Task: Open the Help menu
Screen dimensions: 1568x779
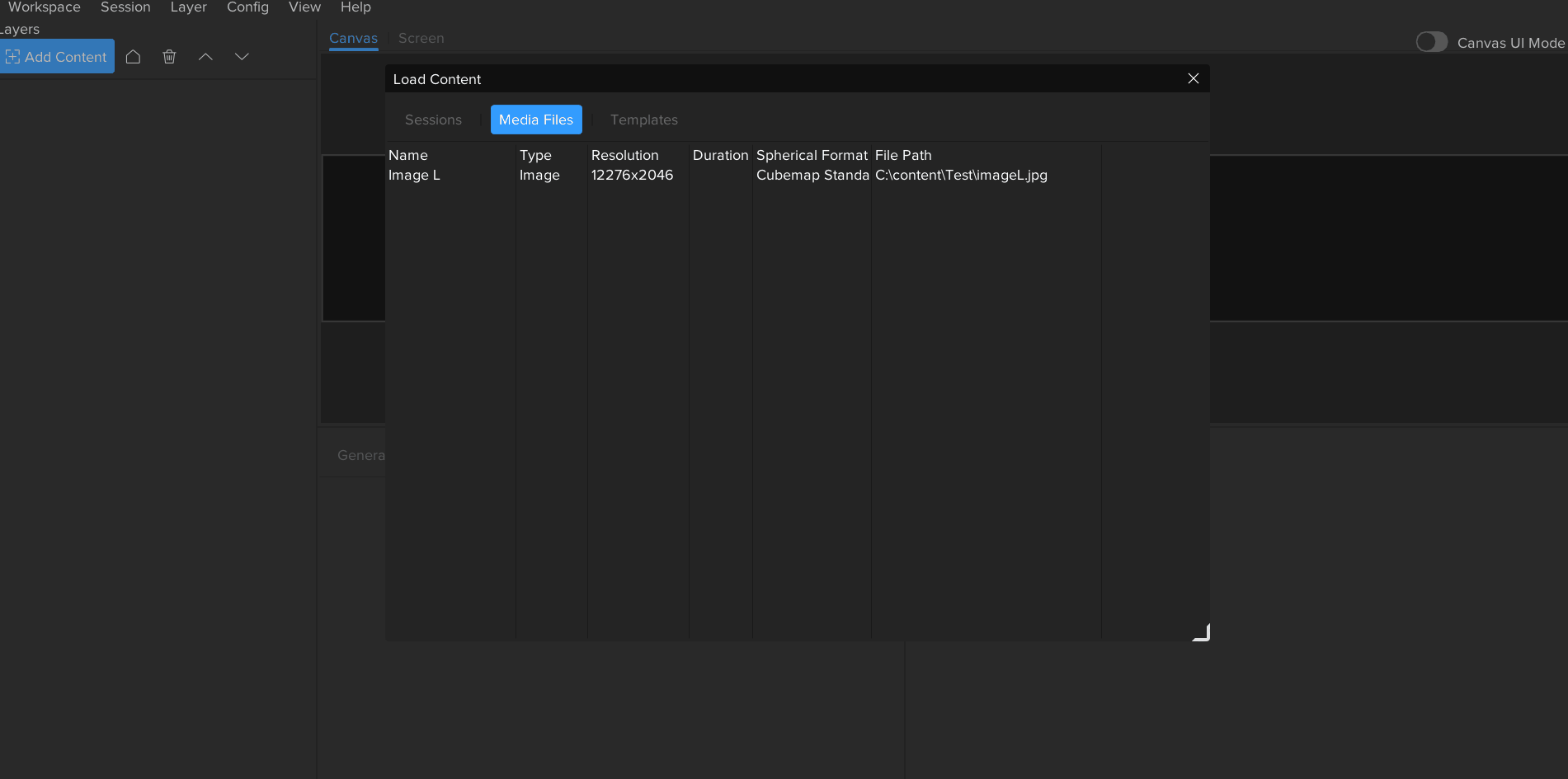Action: (356, 7)
